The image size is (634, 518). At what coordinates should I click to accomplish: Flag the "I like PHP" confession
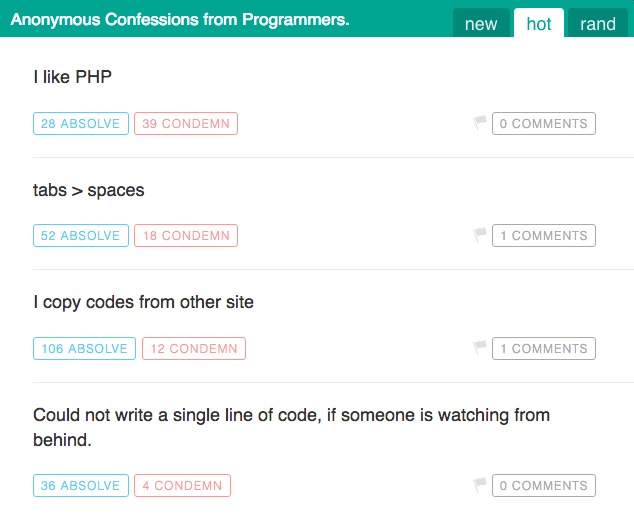[x=480, y=123]
